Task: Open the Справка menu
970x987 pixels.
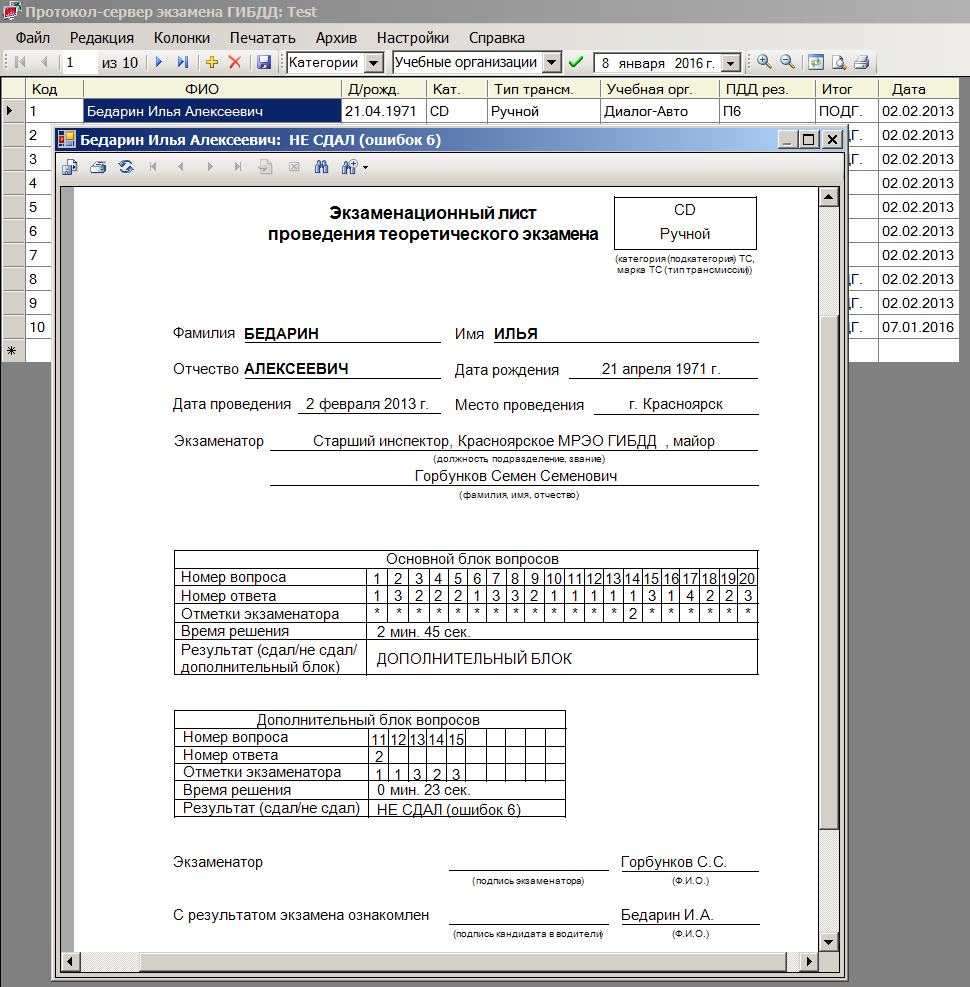Action: click(497, 38)
